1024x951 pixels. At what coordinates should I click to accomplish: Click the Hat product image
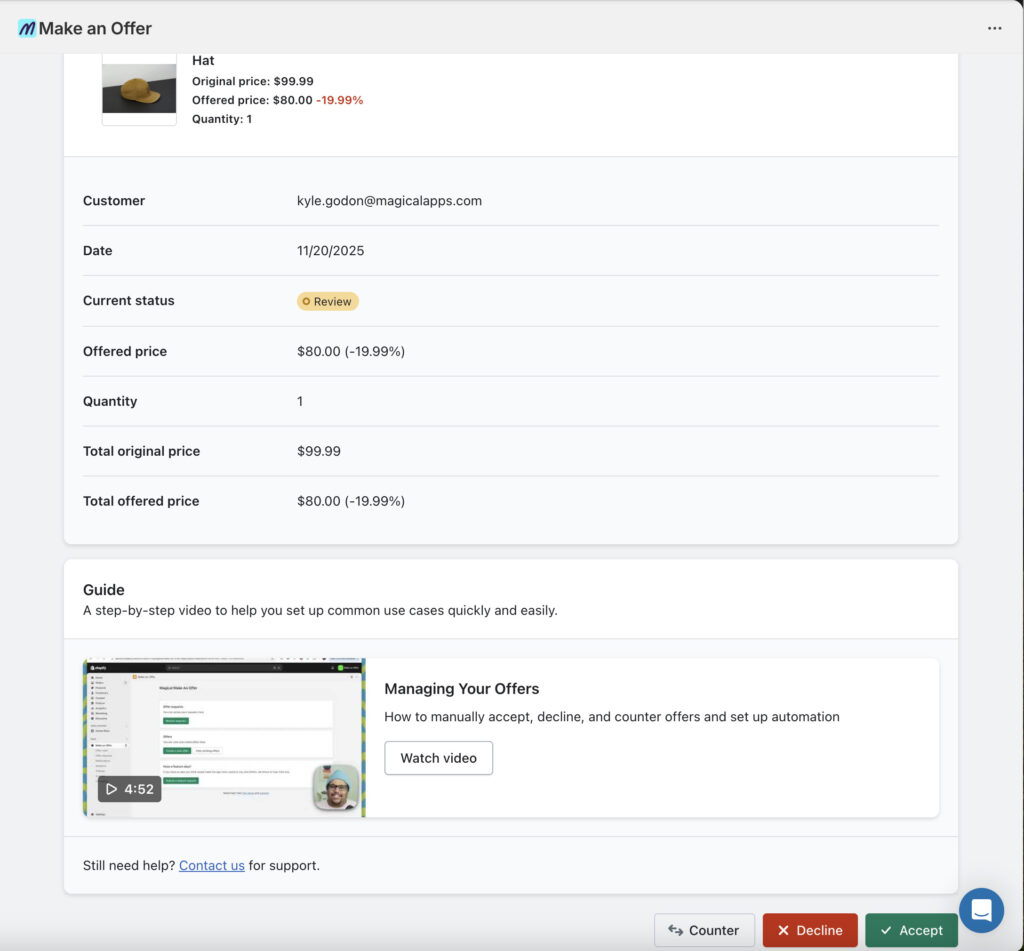[138, 89]
